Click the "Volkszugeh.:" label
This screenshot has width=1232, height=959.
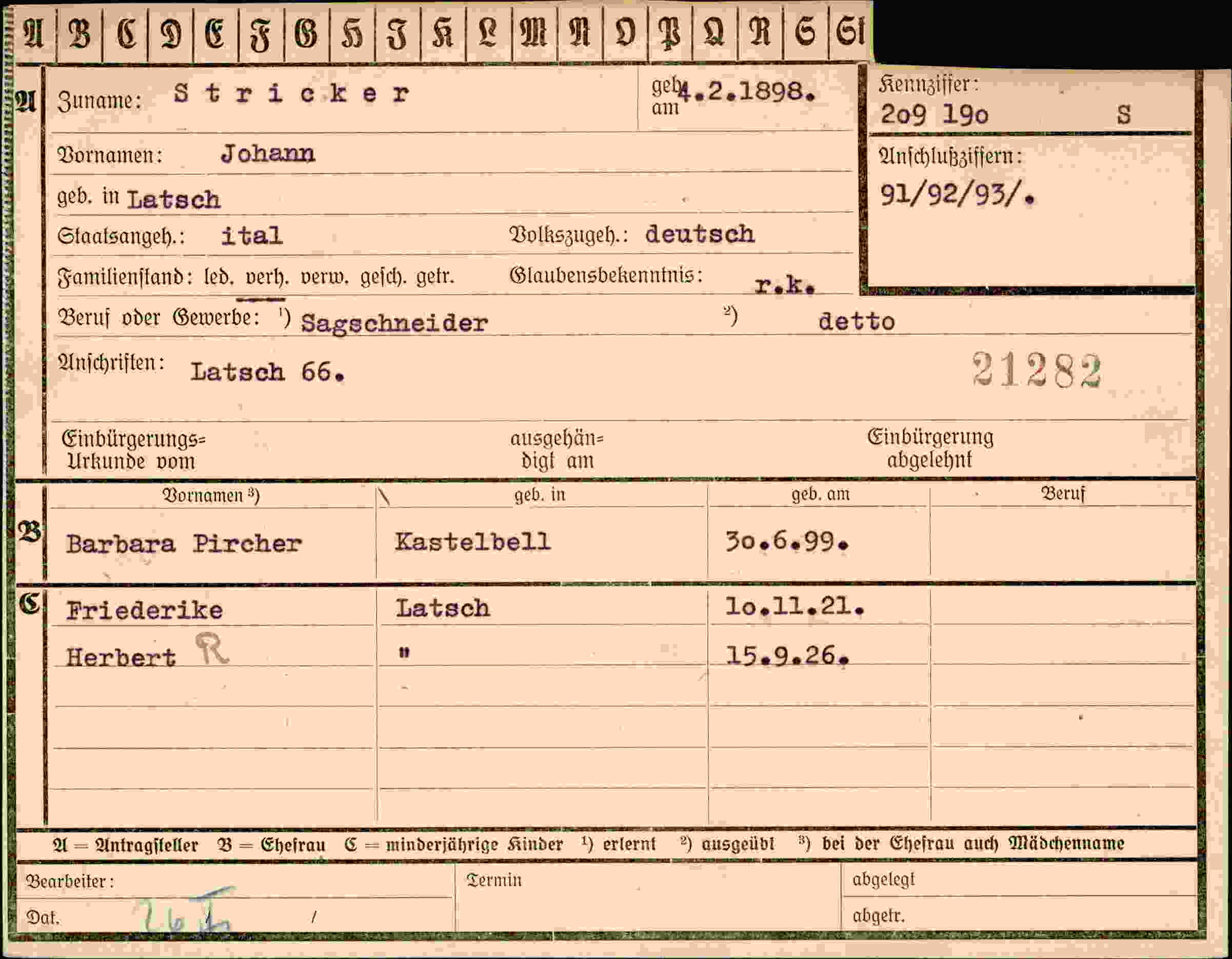569,235
